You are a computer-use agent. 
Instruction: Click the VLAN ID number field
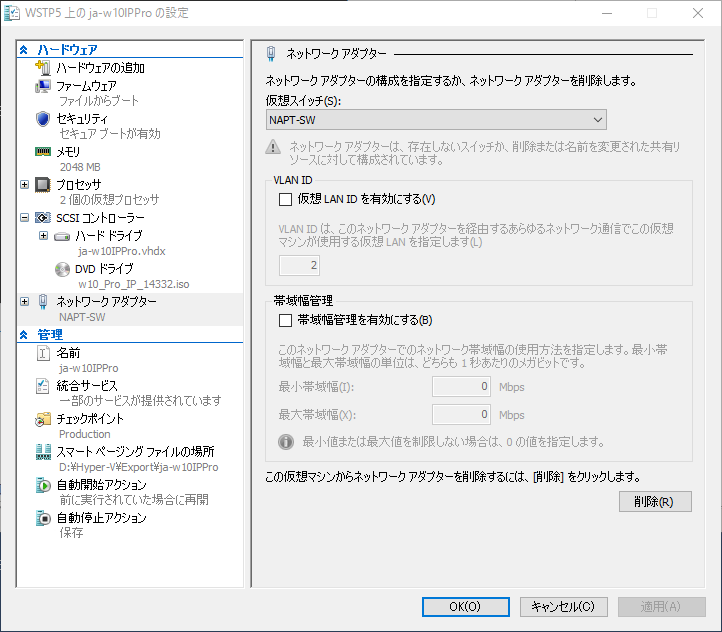click(x=299, y=266)
